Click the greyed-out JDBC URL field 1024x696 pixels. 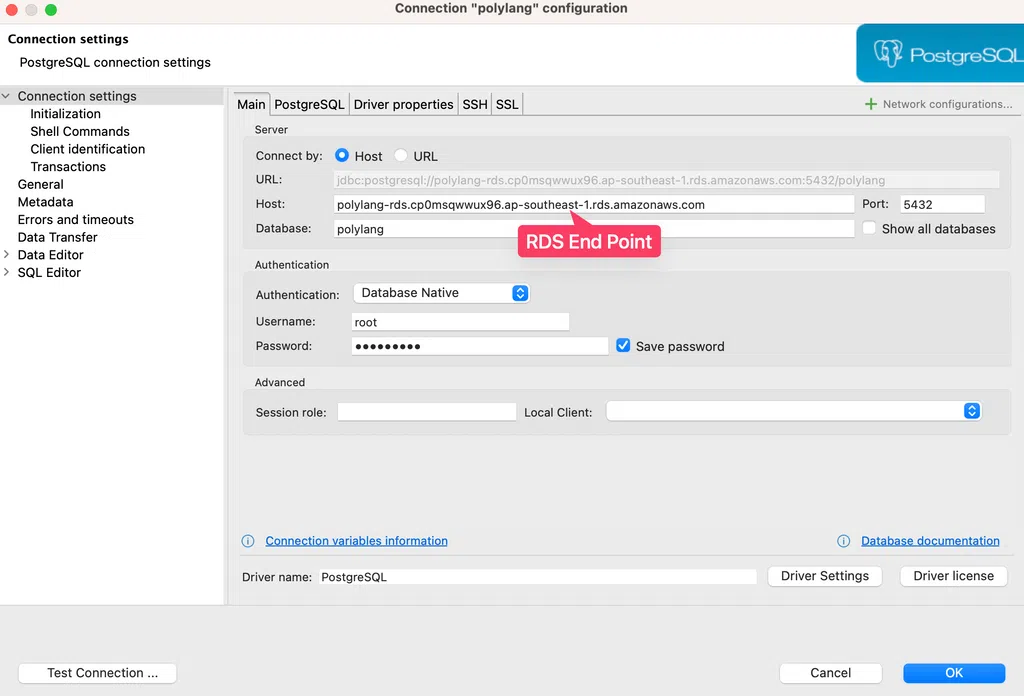point(666,180)
